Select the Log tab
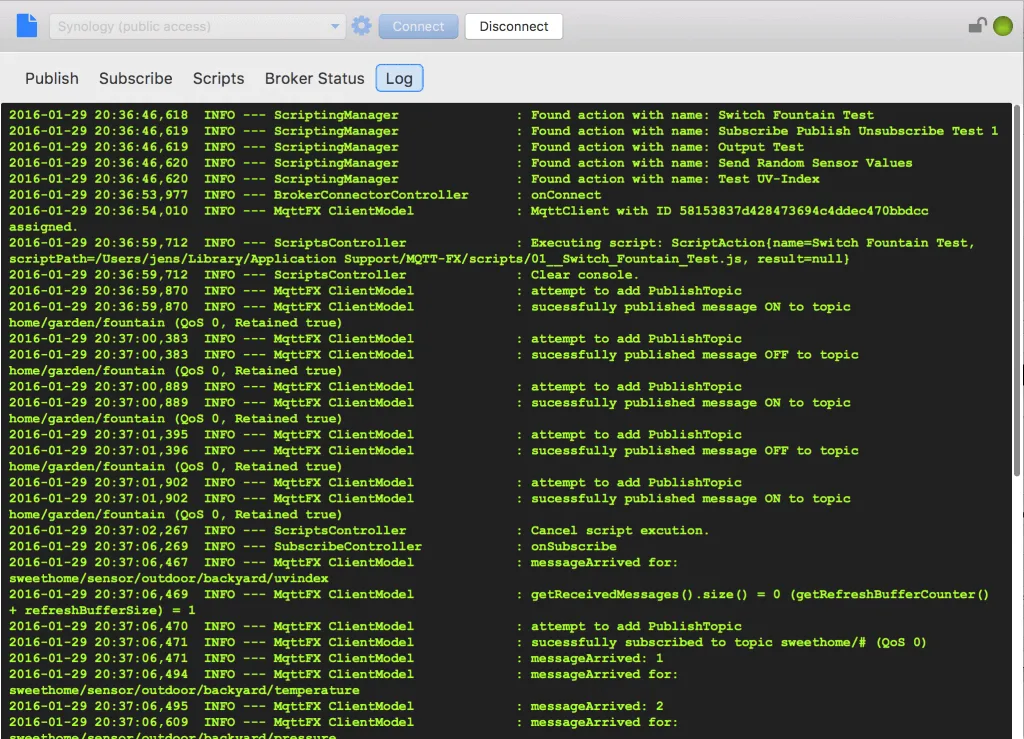Image resolution: width=1024 pixels, height=739 pixels. (399, 78)
